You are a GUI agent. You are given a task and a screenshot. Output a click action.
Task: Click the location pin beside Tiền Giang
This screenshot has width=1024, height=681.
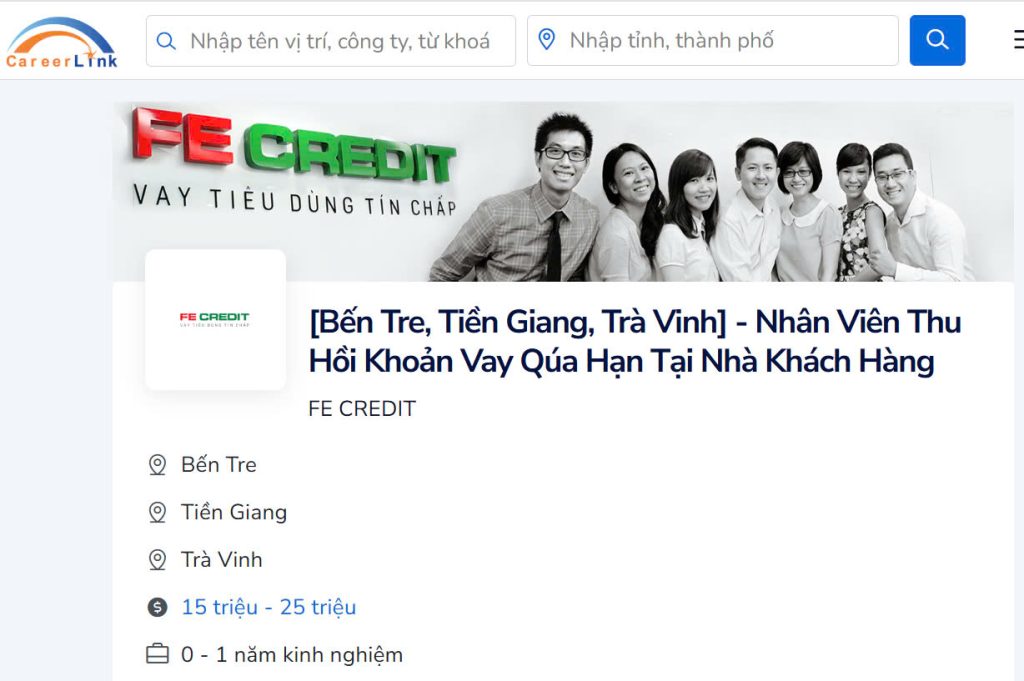(157, 513)
